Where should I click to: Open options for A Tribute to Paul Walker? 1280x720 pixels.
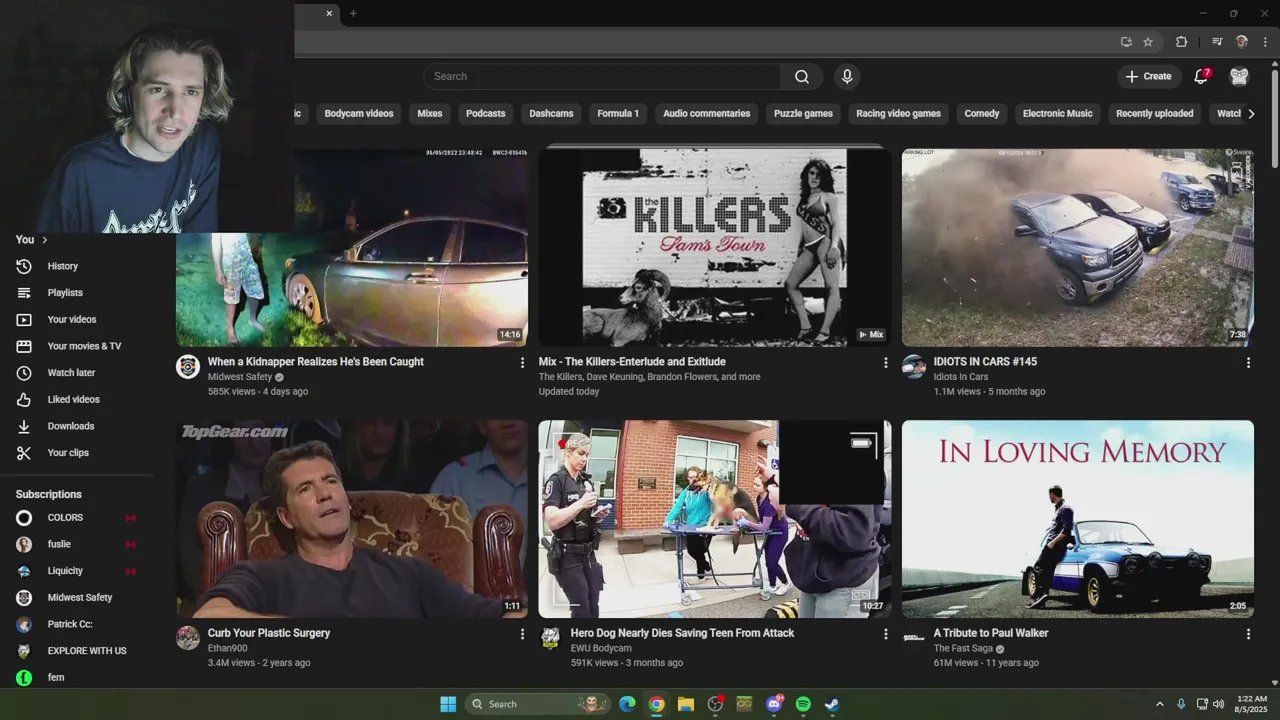point(1248,634)
